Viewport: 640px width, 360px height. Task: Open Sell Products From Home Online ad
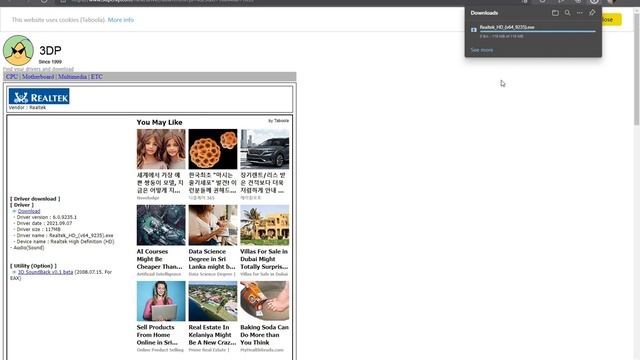pos(157,335)
